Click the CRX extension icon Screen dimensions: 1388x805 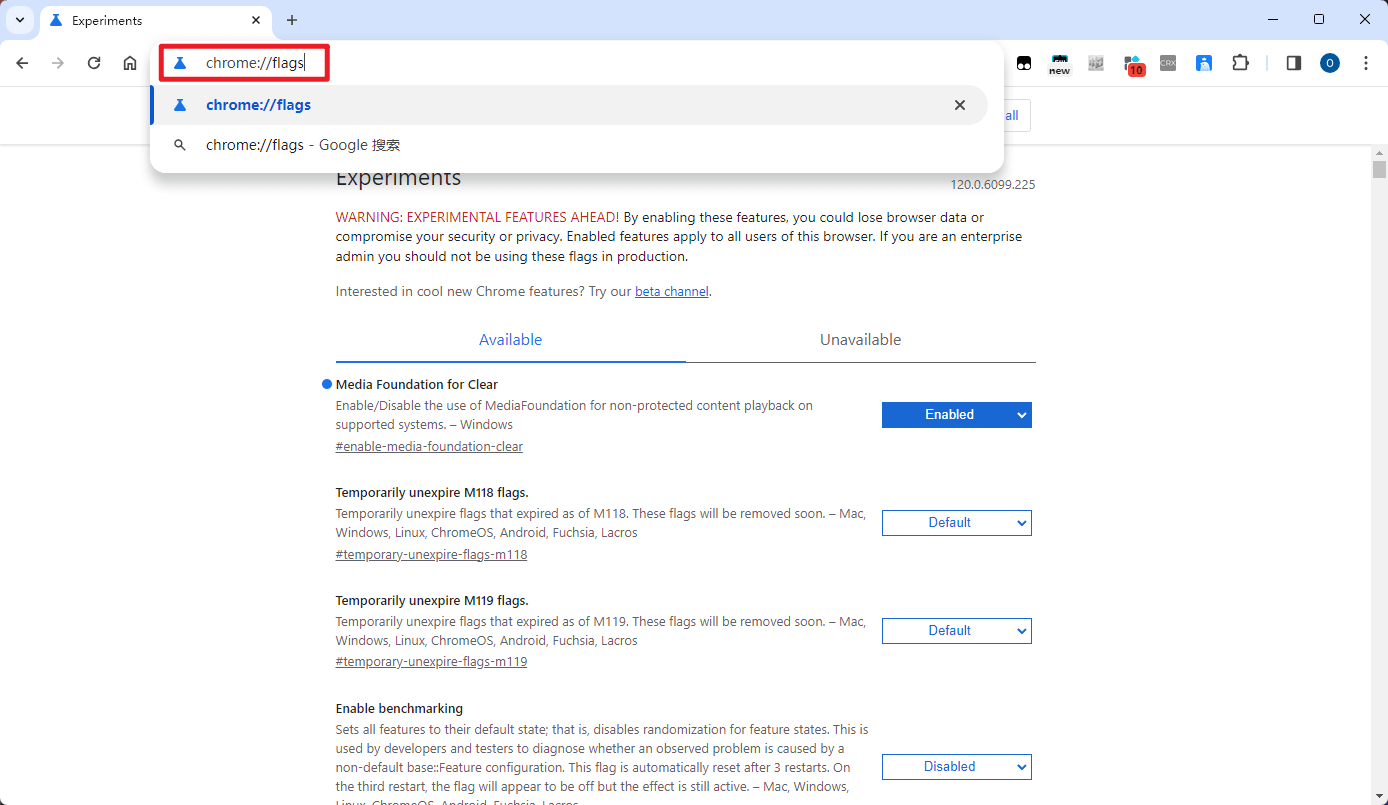pos(1167,63)
